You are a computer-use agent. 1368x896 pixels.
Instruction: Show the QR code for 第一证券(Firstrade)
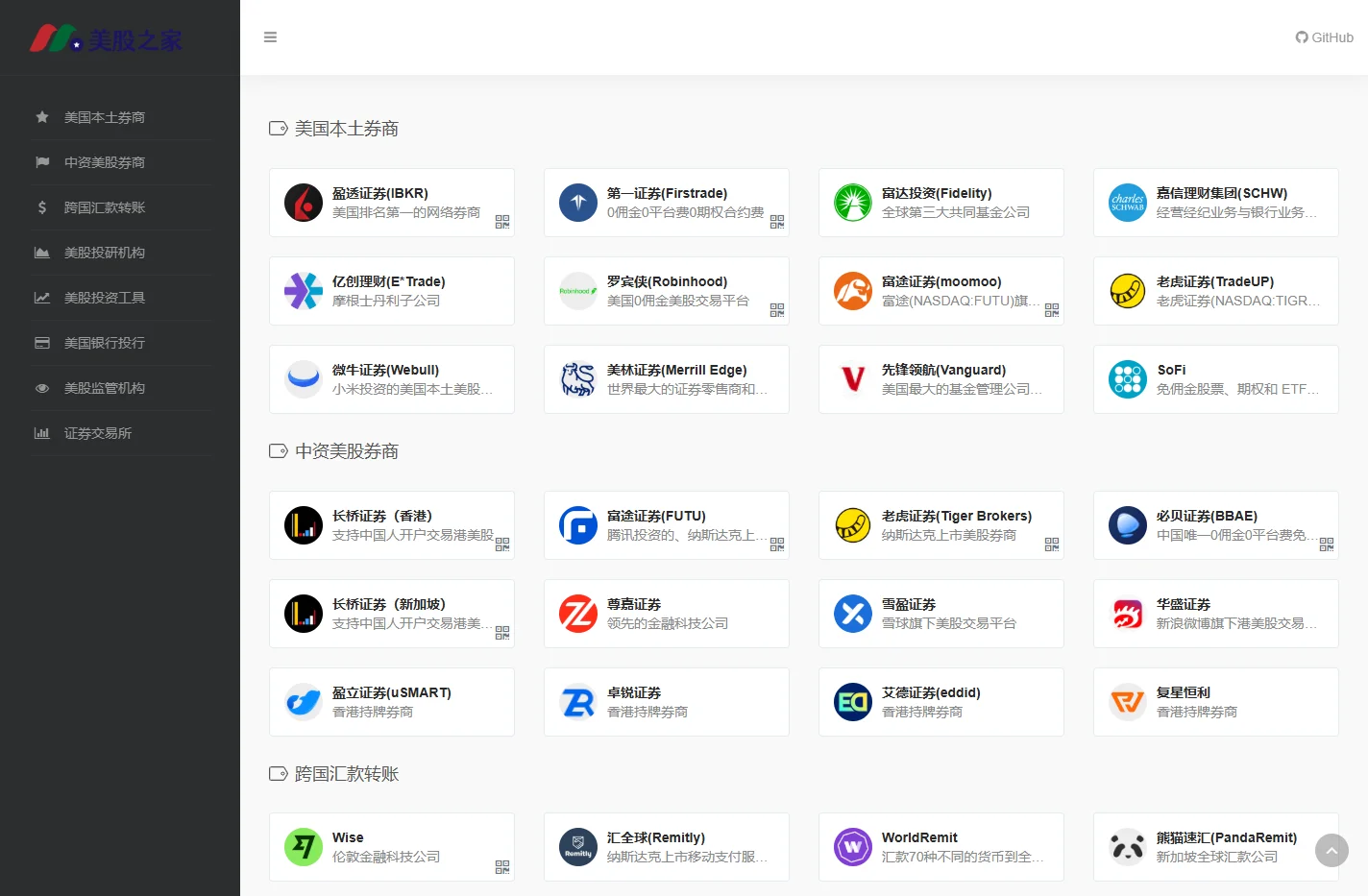pyautogui.click(x=777, y=222)
